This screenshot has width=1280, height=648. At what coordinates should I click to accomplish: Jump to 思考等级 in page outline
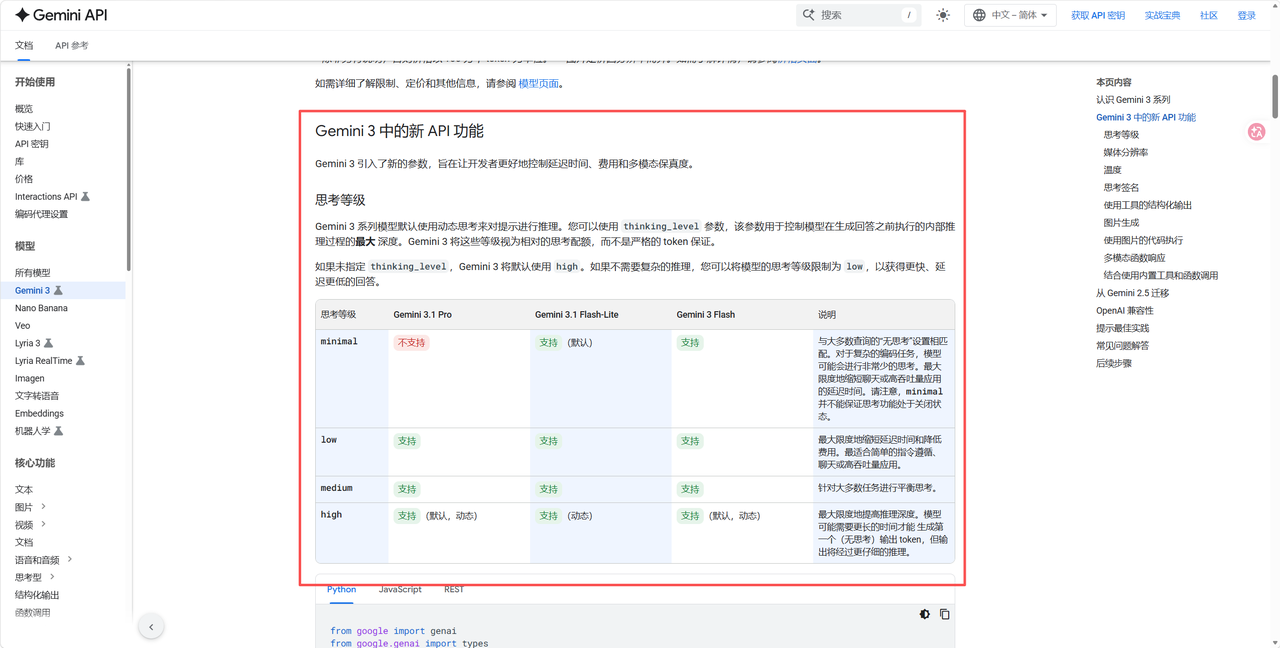click(1121, 135)
